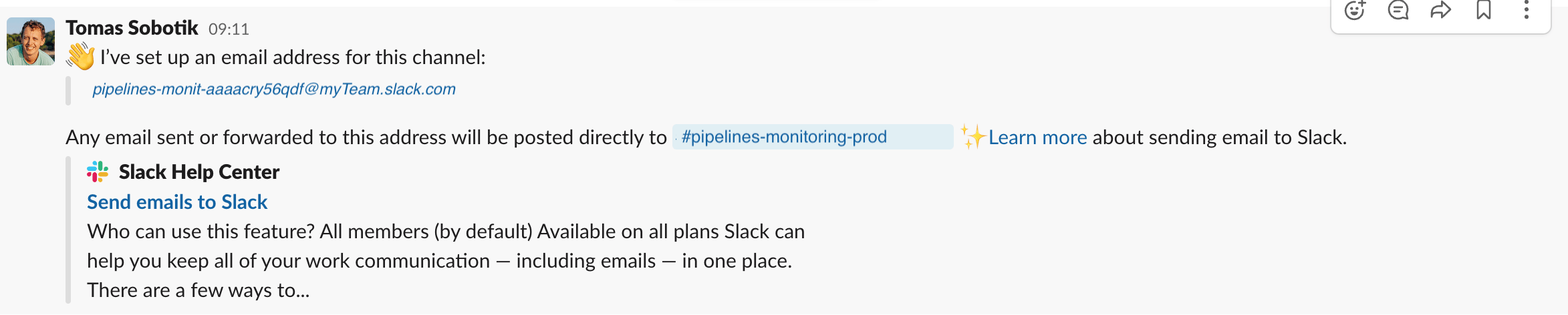The height and width of the screenshot is (315, 1568).
Task: Forward this message using the share arrow
Action: pyautogui.click(x=1440, y=10)
